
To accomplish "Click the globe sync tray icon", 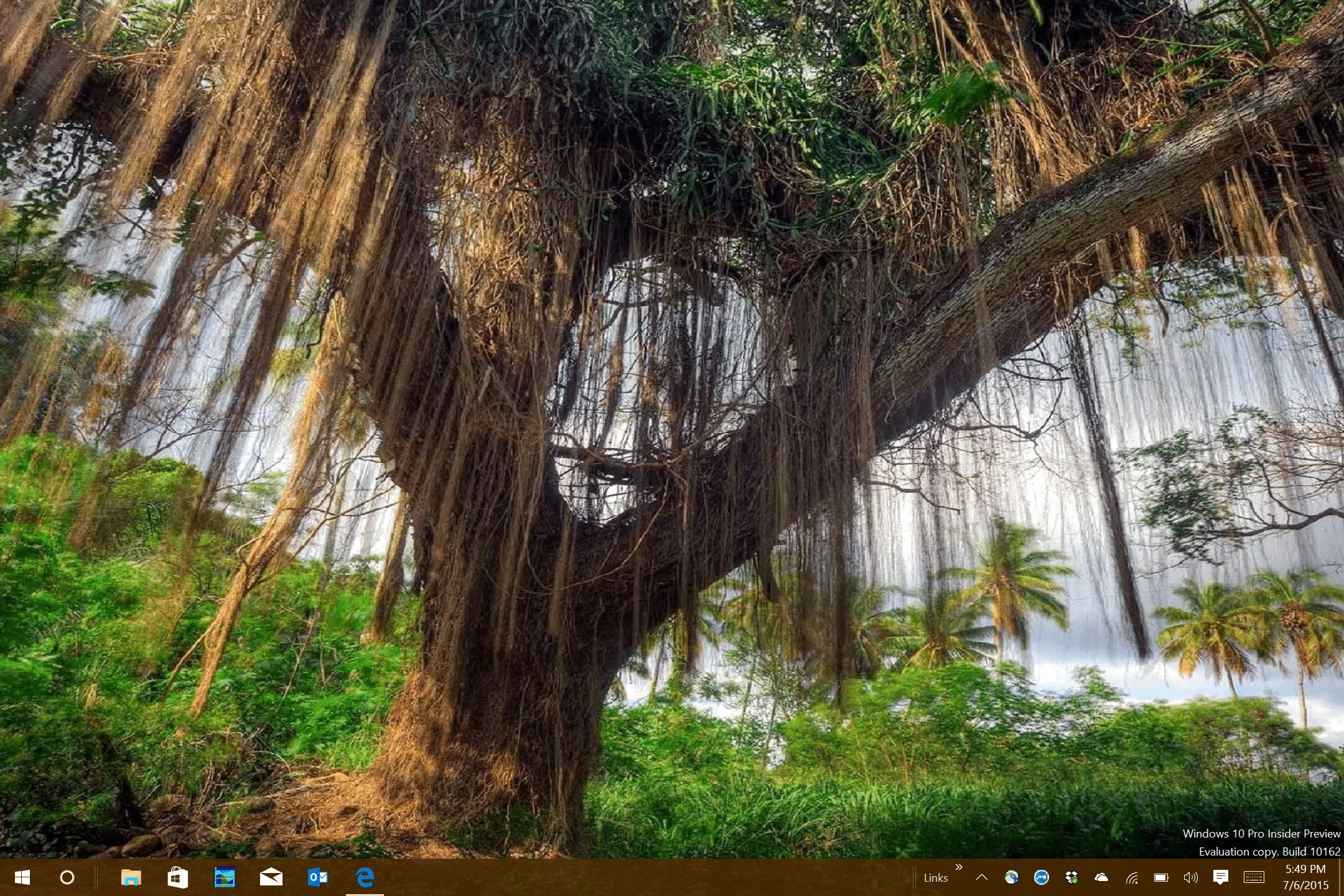I will tap(1012, 877).
